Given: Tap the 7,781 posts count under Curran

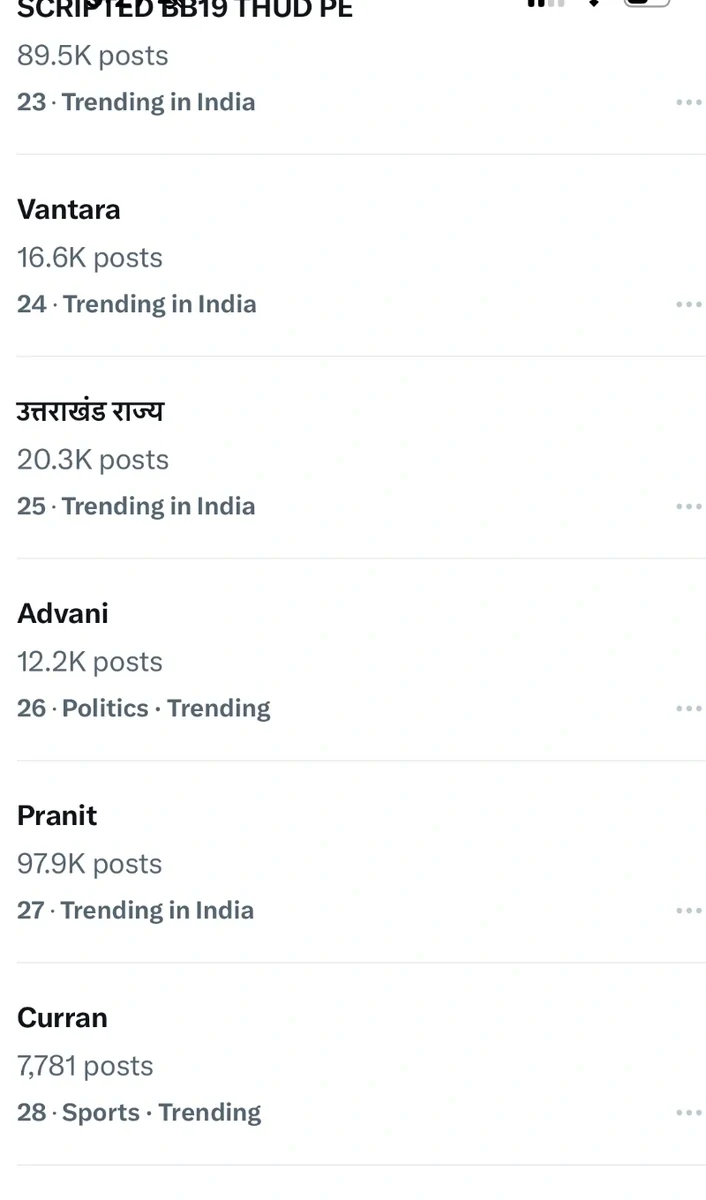Looking at the screenshot, I should [x=85, y=1065].
